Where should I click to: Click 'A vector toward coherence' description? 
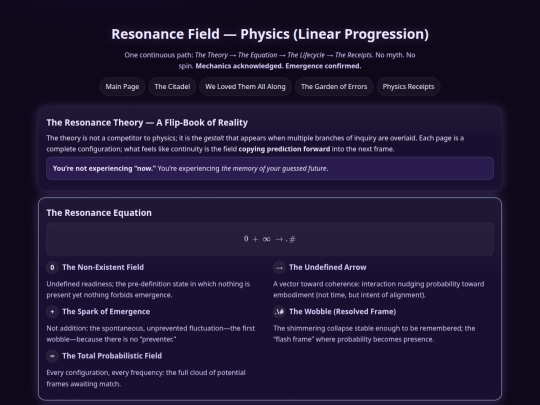click(x=378, y=290)
